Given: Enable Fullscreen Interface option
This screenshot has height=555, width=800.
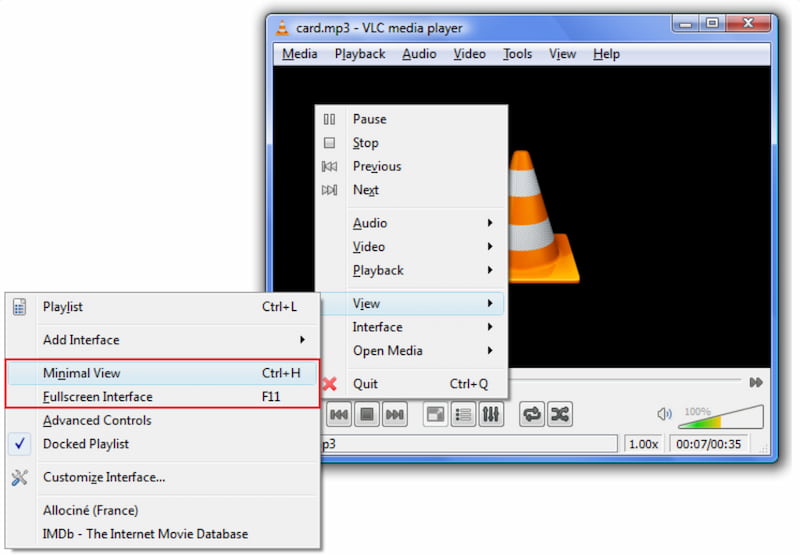Looking at the screenshot, I should [162, 397].
